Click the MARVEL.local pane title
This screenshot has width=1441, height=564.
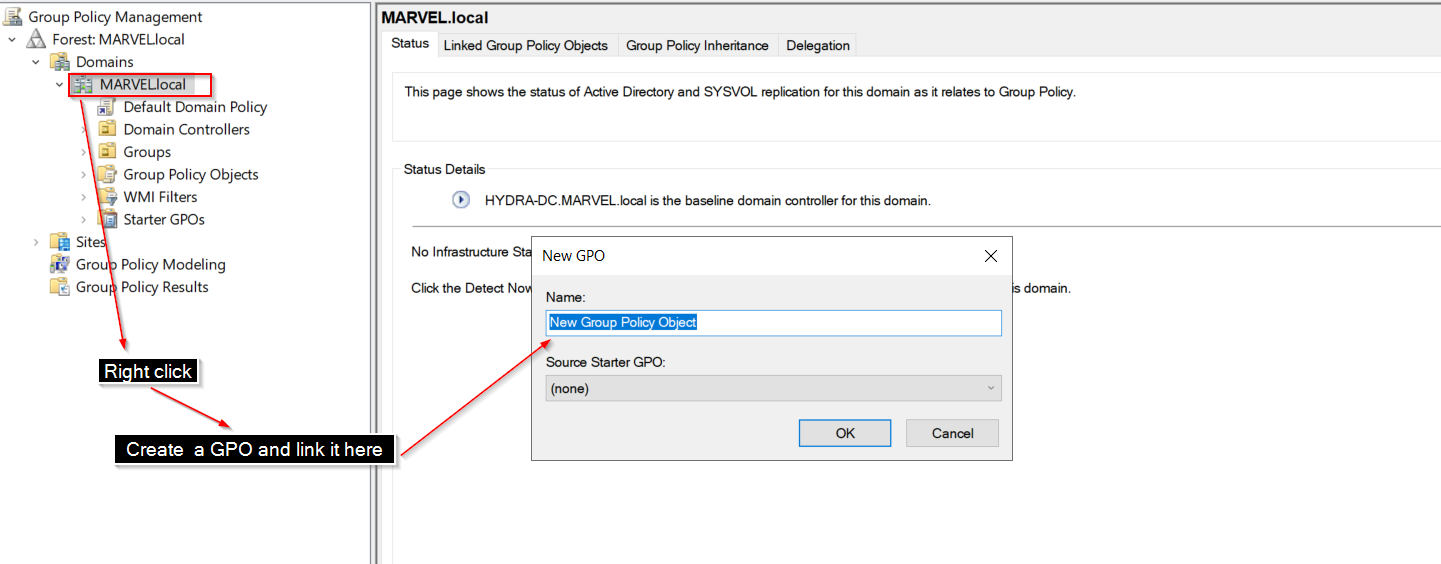pos(435,17)
